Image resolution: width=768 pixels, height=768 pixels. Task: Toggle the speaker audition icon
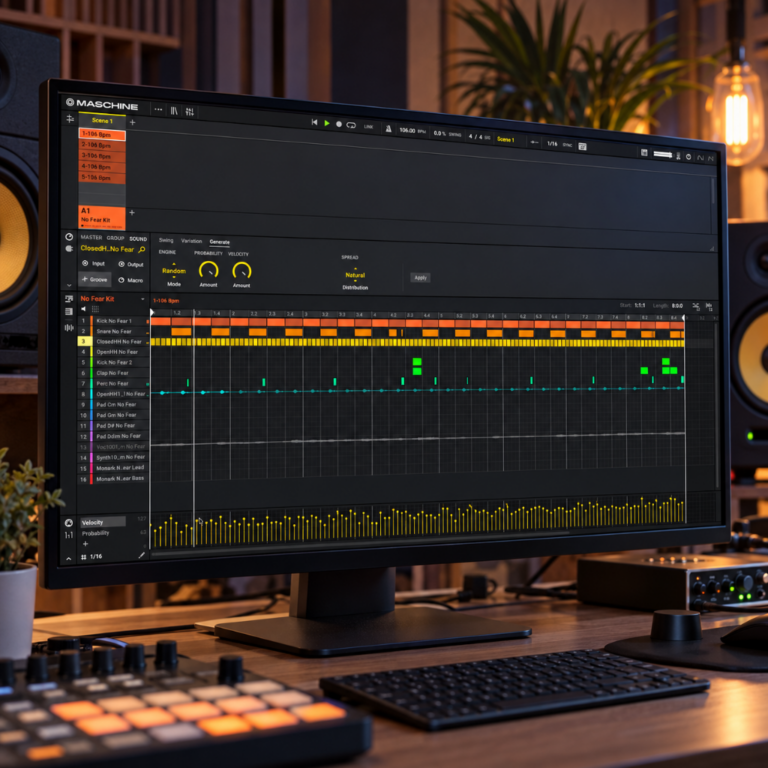[x=83, y=309]
